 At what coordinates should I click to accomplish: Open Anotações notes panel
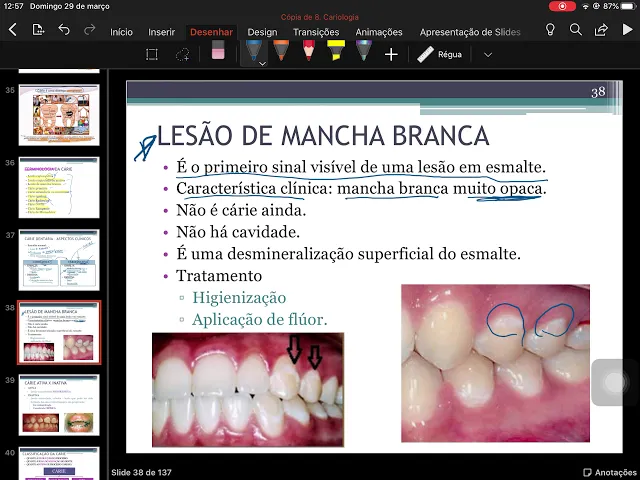tap(610, 472)
